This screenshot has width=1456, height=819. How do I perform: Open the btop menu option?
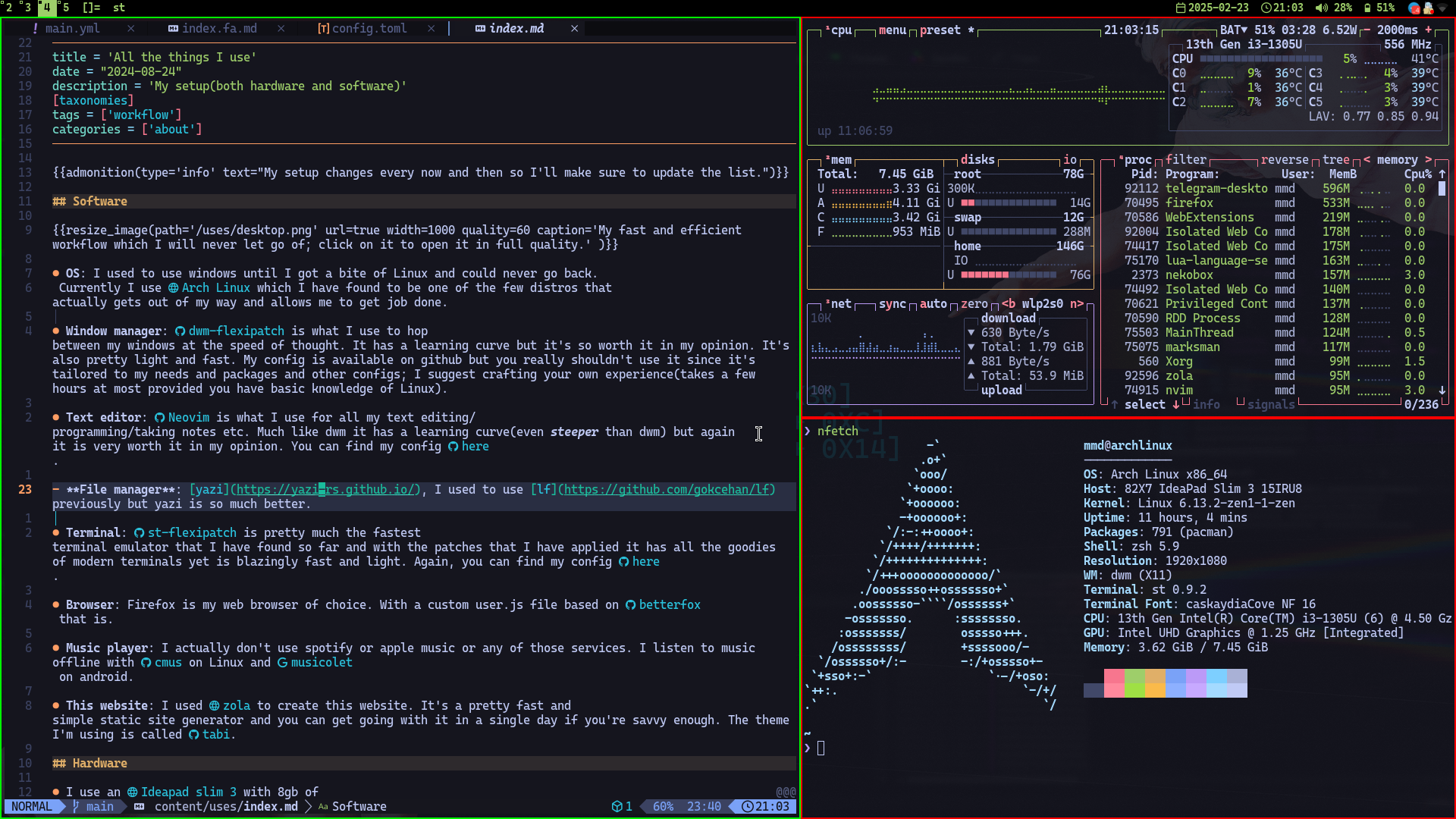tap(893, 30)
